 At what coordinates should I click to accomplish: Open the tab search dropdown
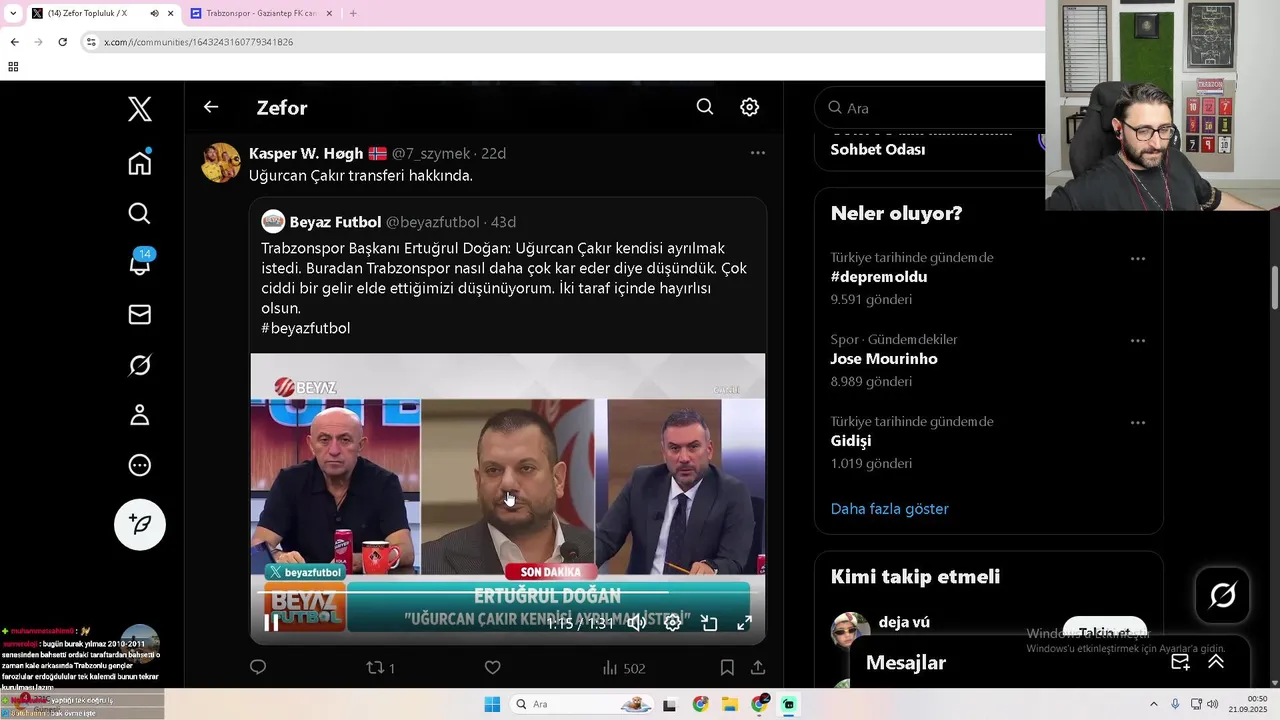tap(12, 13)
